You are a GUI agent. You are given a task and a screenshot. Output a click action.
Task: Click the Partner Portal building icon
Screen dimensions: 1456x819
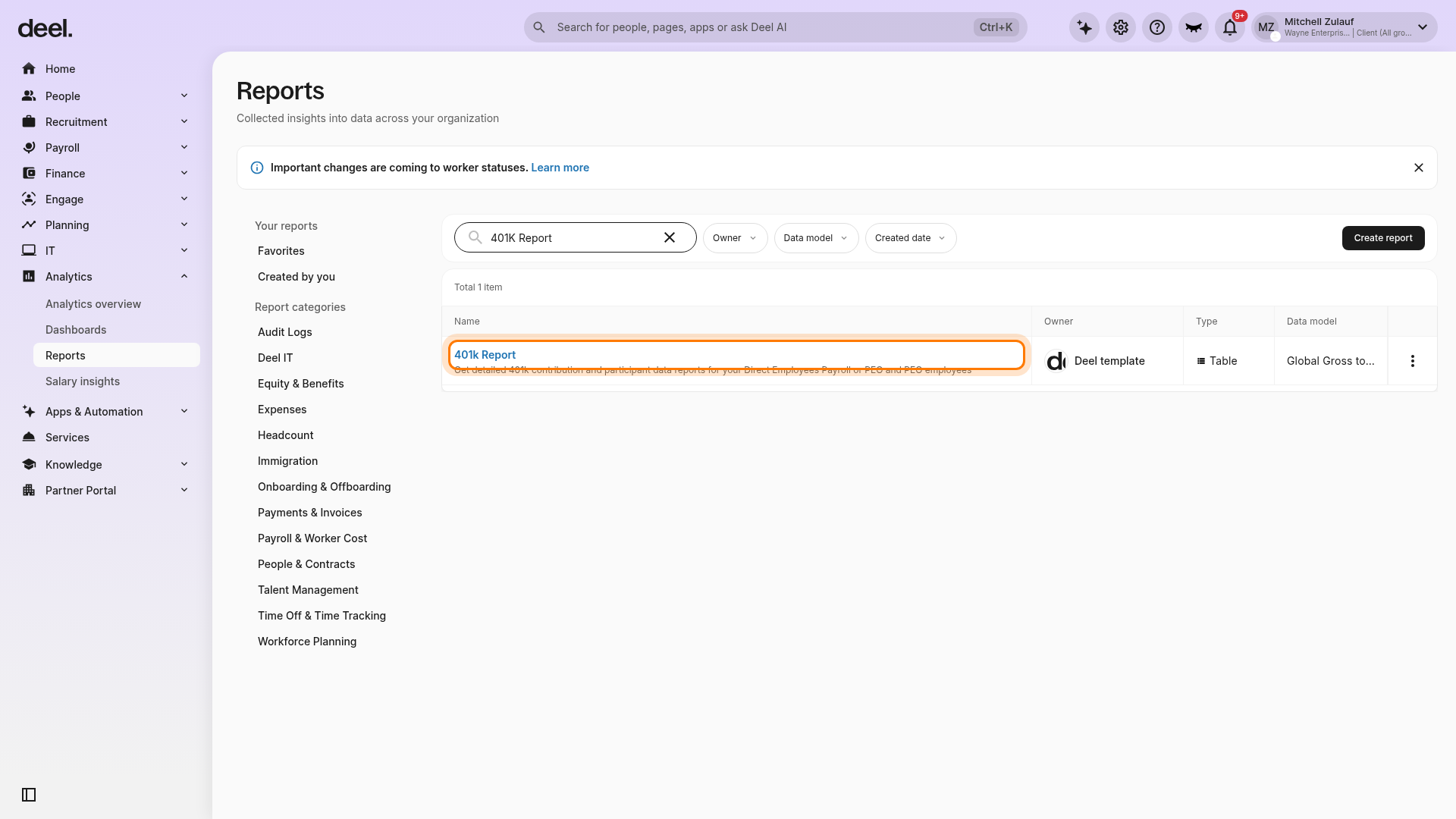tap(29, 491)
